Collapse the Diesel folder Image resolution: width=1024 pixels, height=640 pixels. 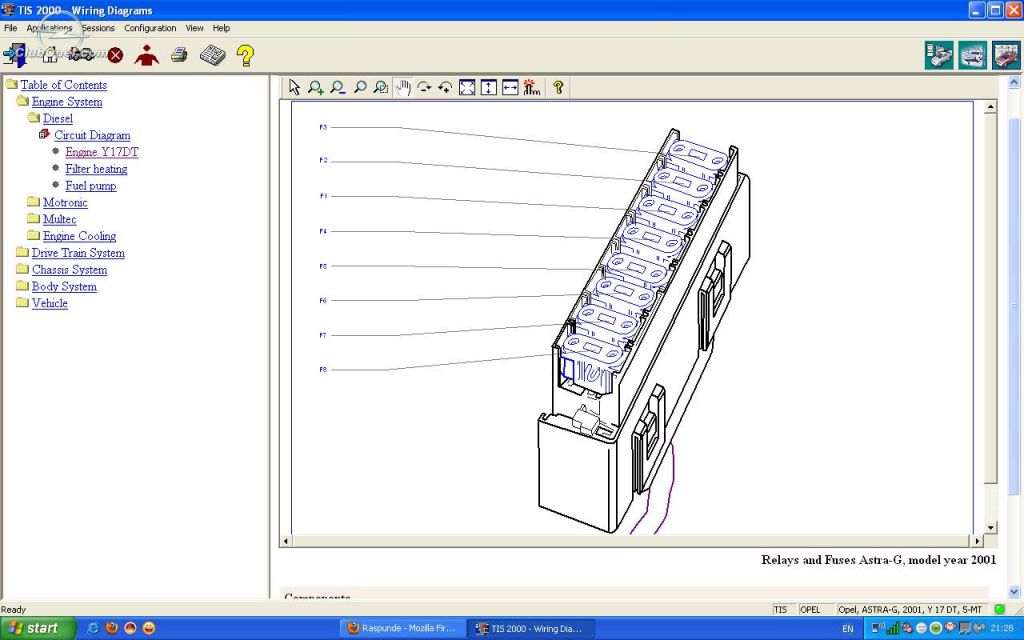pos(34,118)
